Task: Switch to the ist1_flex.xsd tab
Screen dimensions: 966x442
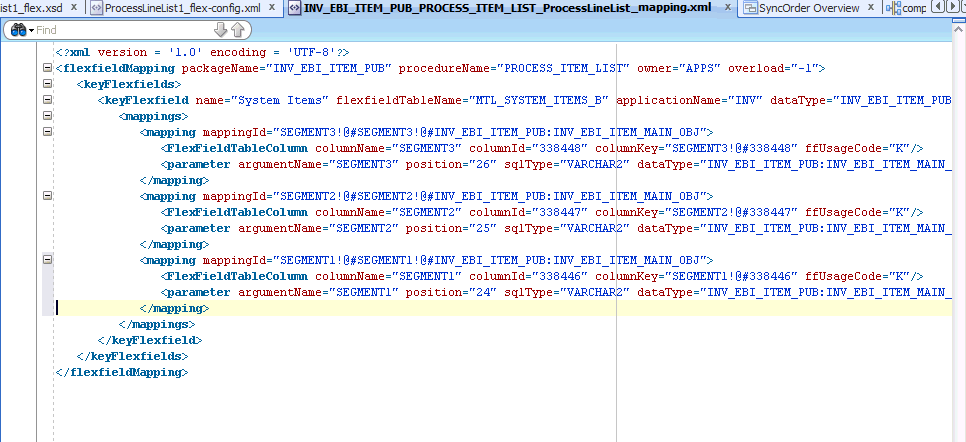Action: coord(32,8)
